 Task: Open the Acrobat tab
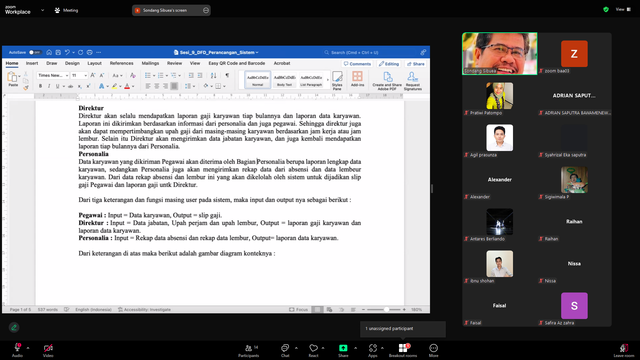(x=282, y=64)
